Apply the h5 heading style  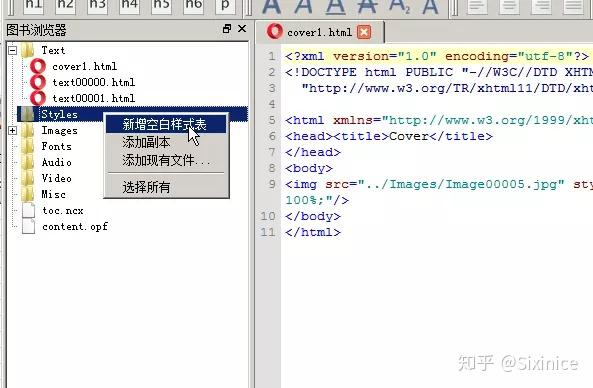161,6
